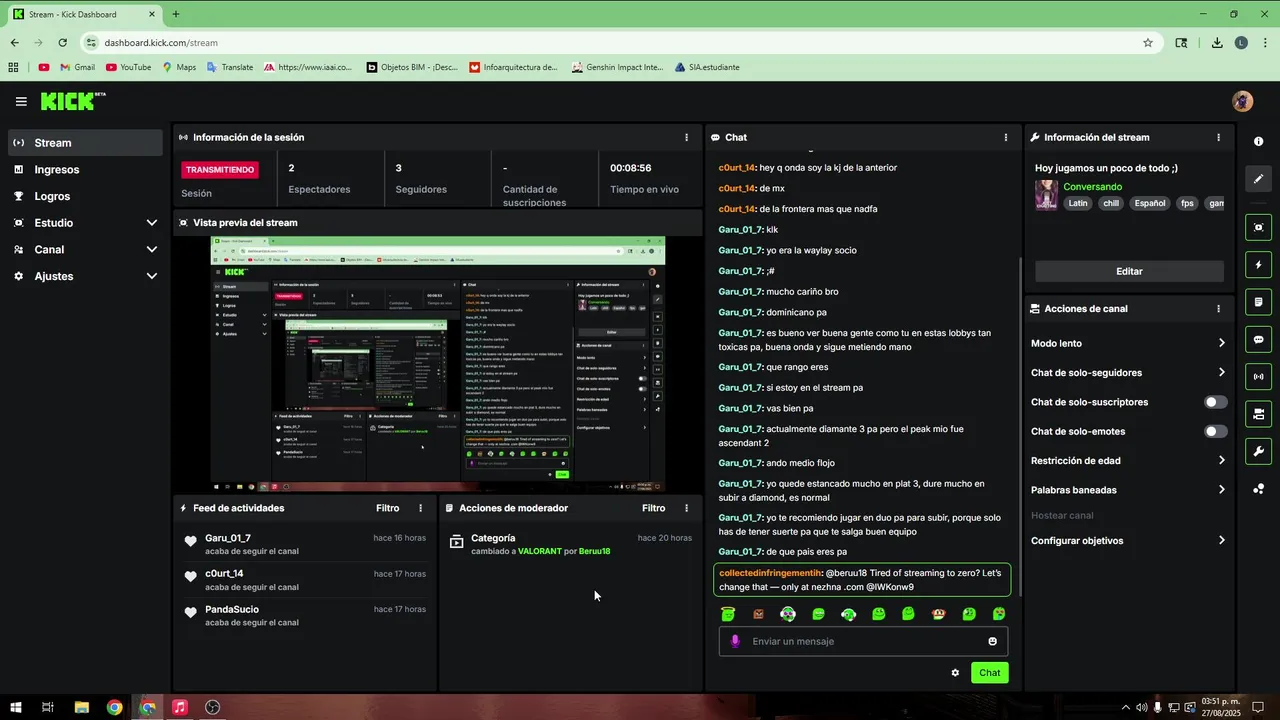Open Filtro in Feed de actividades
1280x720 pixels.
tap(388, 508)
